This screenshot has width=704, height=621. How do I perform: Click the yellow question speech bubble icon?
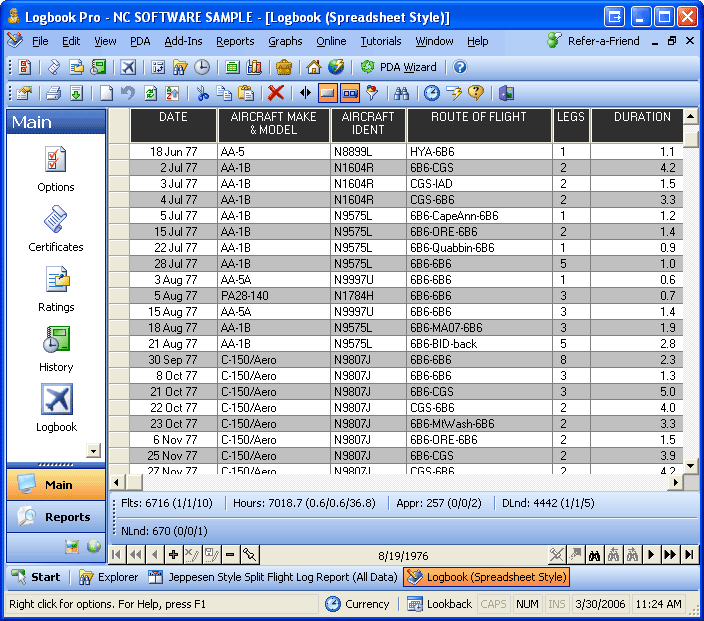click(475, 93)
